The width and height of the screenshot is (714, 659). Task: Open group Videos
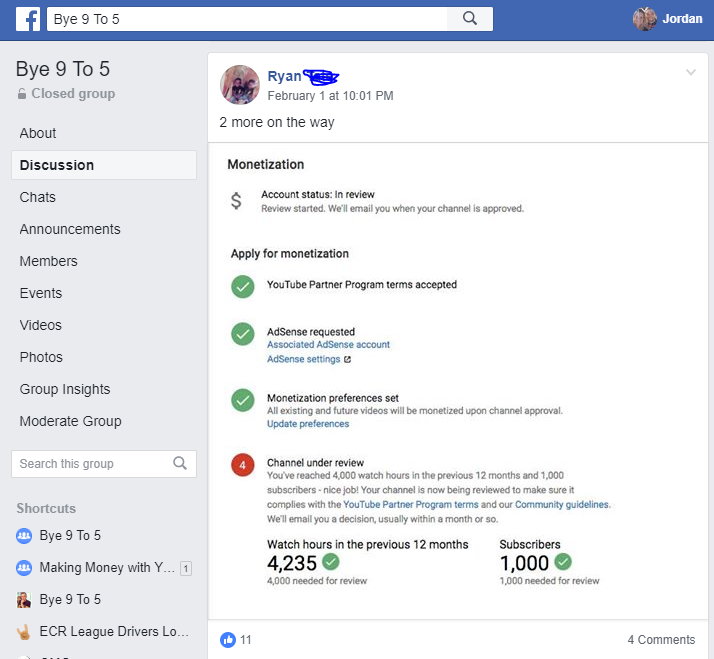41,325
